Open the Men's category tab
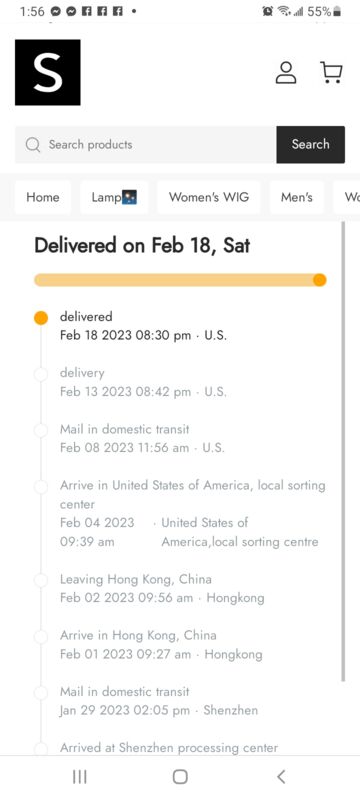The width and height of the screenshot is (360, 800). click(x=297, y=197)
